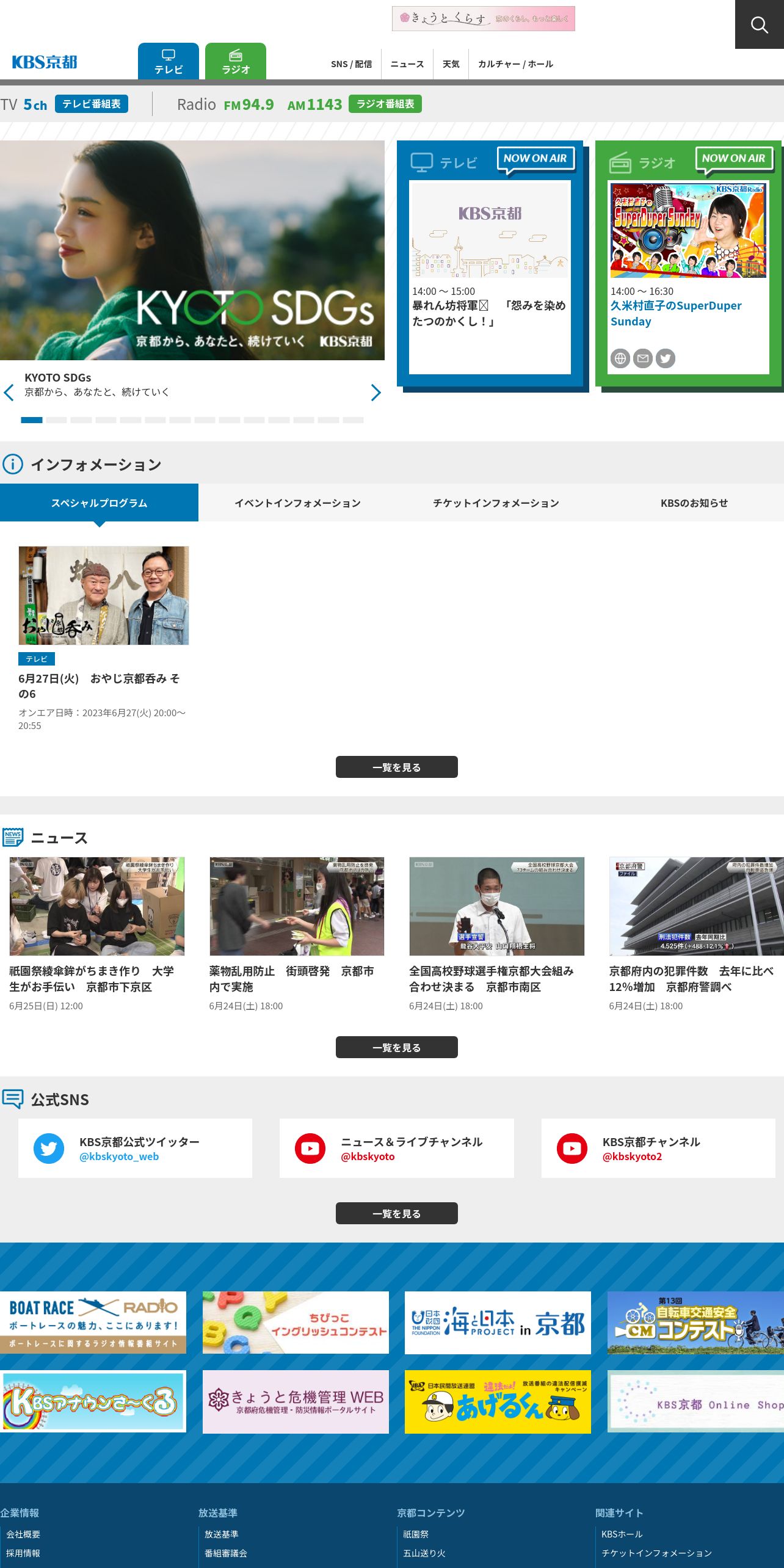
Task: Open KBSアナウンさーくる banner
Action: (93, 1402)
